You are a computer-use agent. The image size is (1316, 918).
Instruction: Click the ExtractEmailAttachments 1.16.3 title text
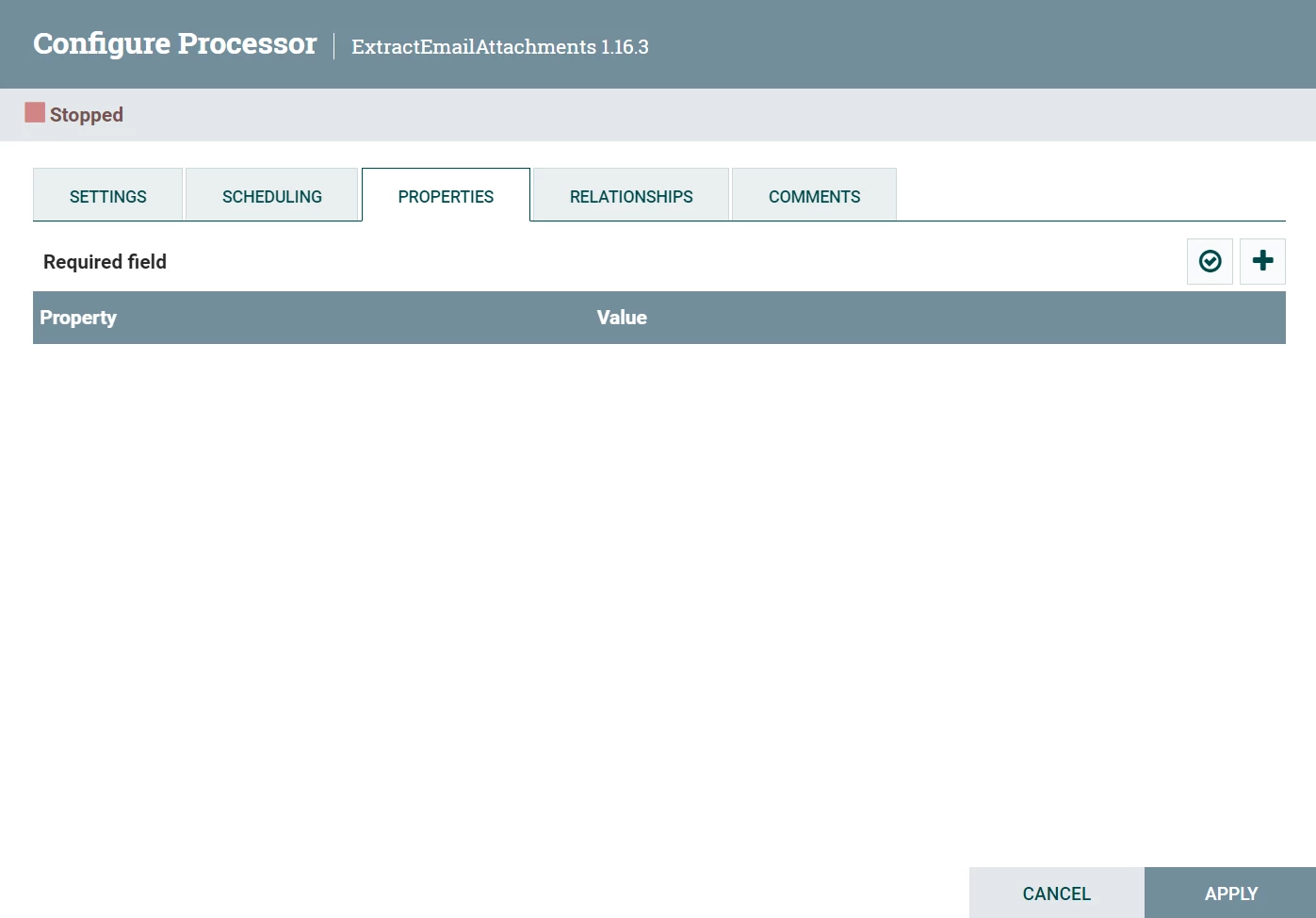(x=500, y=46)
